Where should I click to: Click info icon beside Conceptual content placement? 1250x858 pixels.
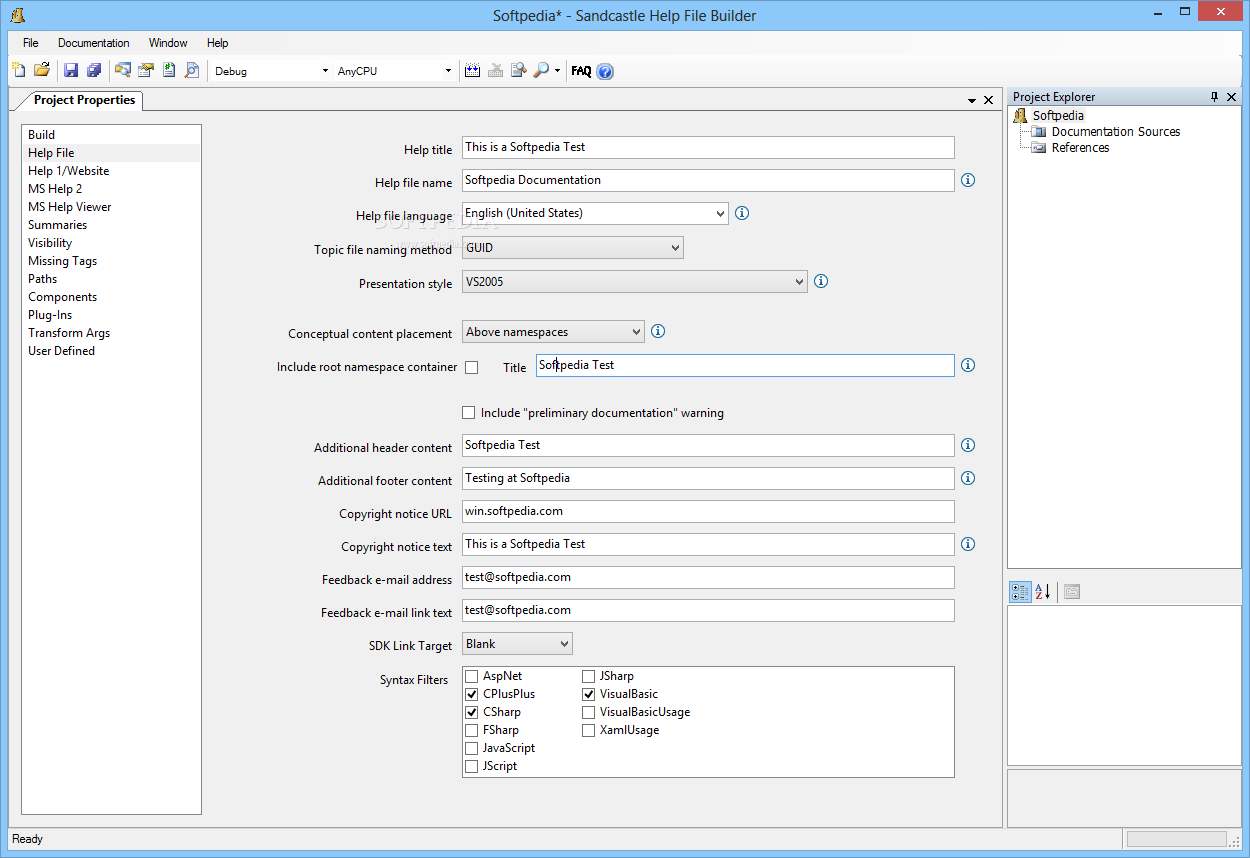click(658, 331)
